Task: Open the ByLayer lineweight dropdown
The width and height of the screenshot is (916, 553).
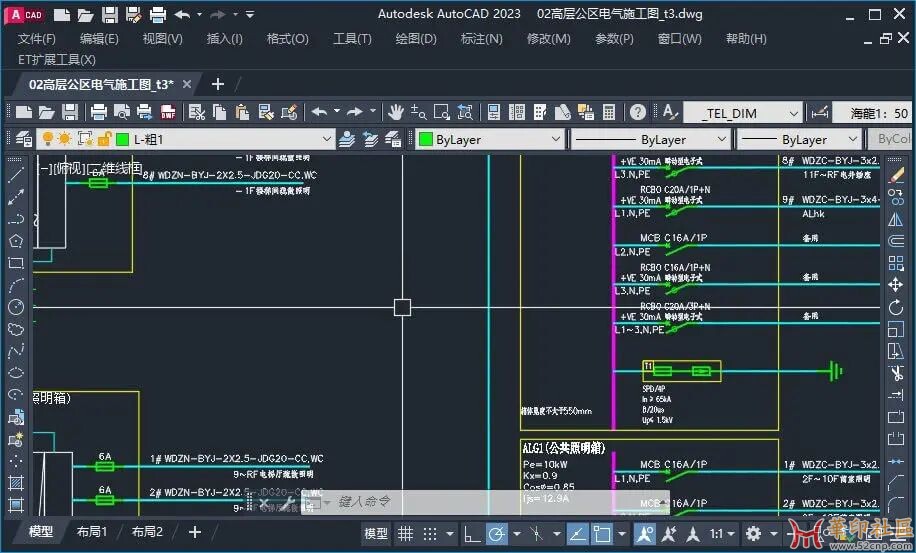Action: pos(852,140)
